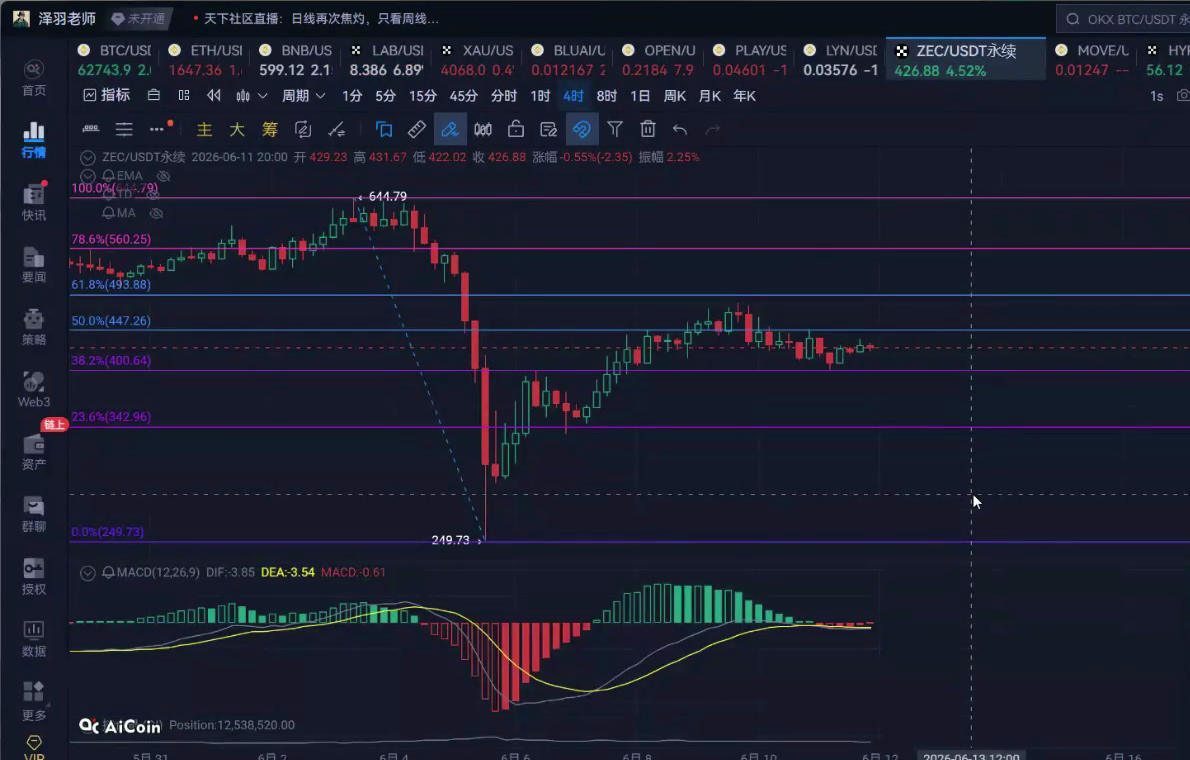Screen dimensions: 1190x760
Task: Open 群聊 group chat in the sidebar
Action: coord(33,514)
